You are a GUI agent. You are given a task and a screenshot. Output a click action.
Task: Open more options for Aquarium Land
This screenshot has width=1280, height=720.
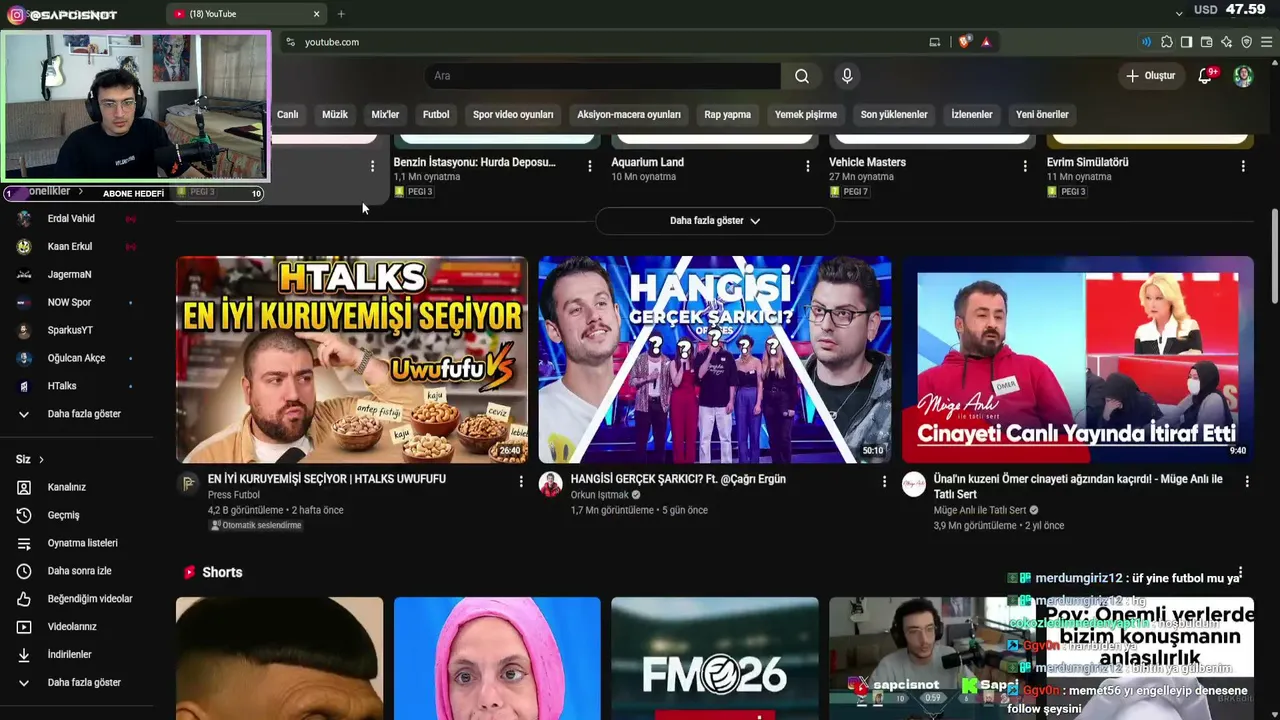tap(808, 166)
